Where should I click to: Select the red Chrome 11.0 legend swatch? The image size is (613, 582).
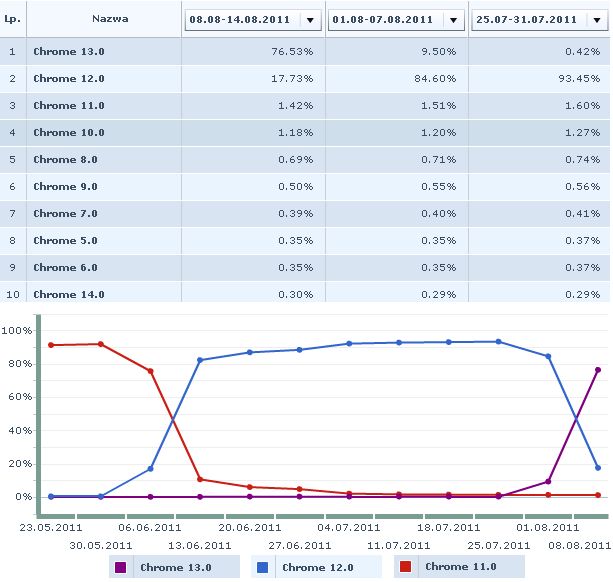[x=405, y=566]
